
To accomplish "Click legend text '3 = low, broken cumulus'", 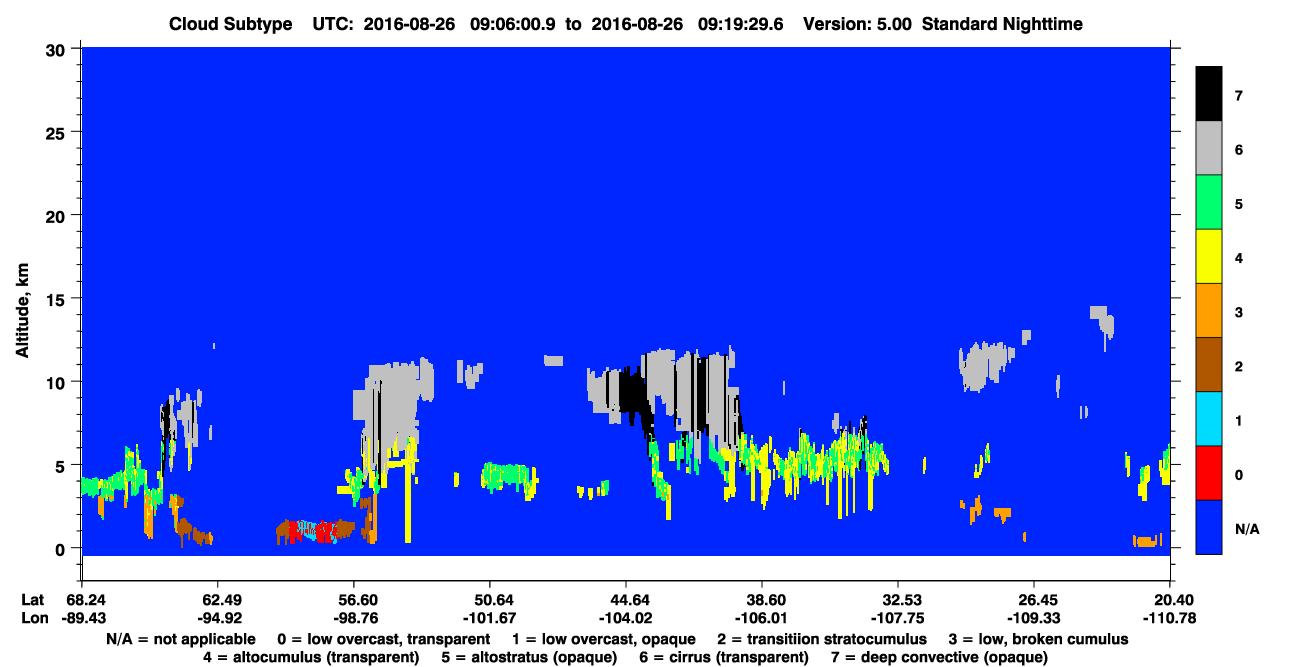I will point(1038,639).
